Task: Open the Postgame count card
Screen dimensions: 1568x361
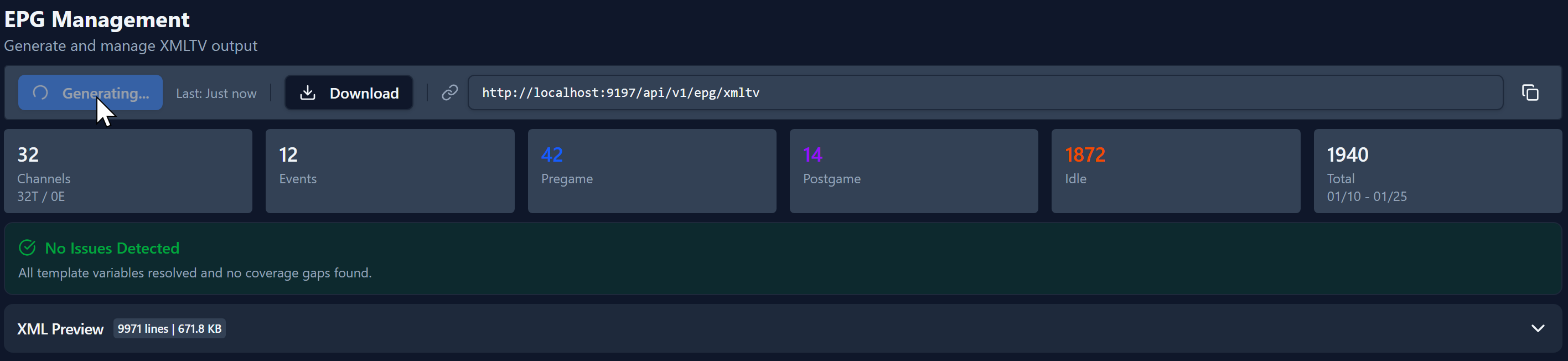Action: tap(914, 171)
